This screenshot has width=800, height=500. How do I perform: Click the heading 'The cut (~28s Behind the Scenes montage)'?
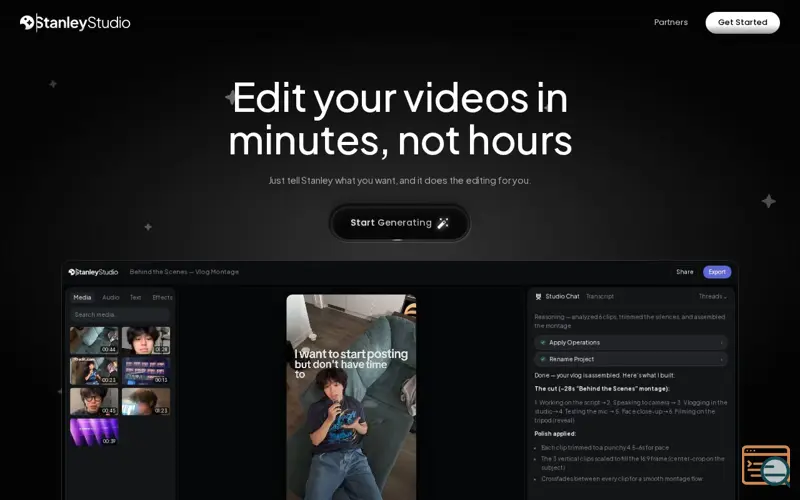tap(602, 389)
